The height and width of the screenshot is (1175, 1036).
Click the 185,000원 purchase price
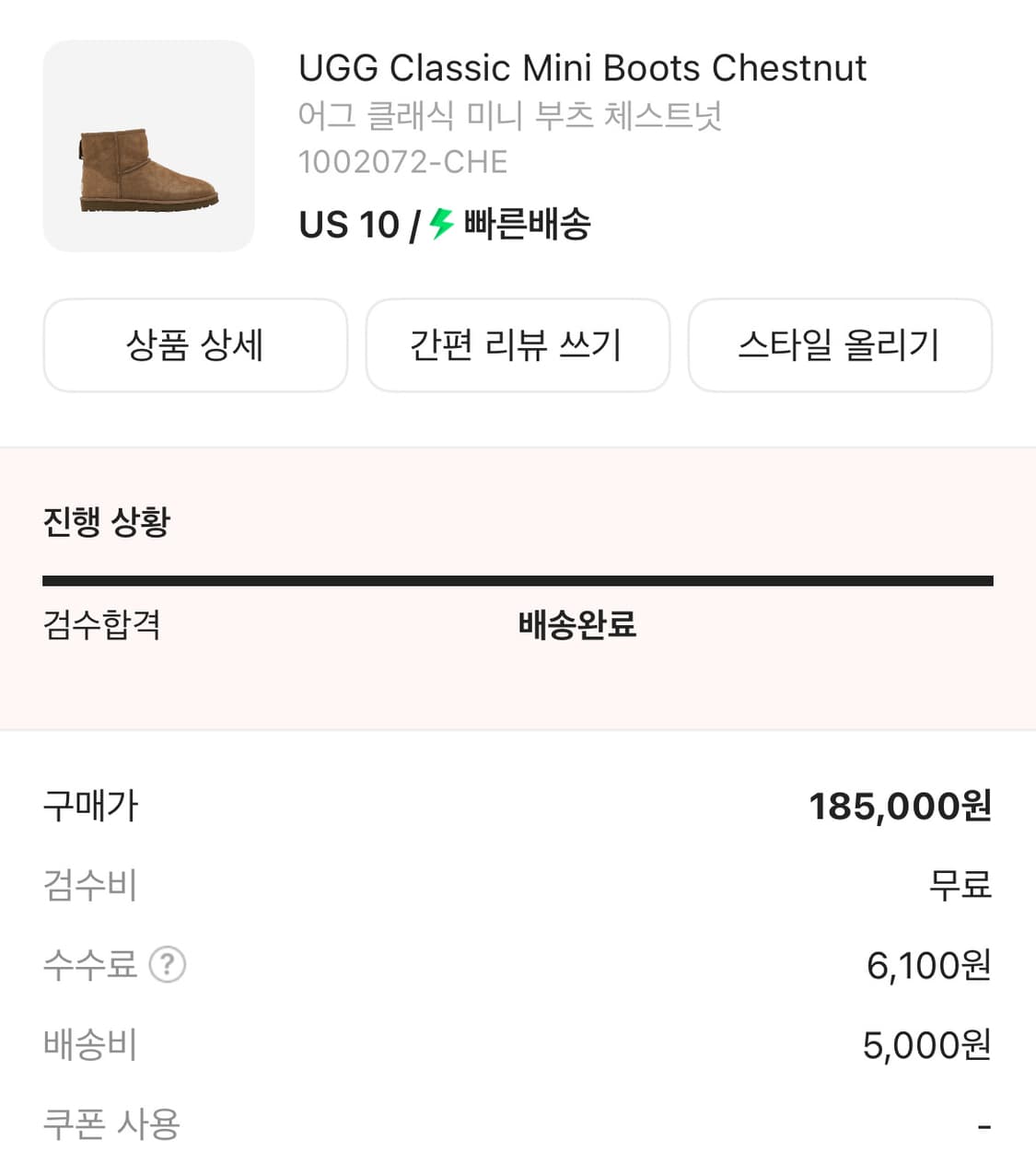pyautogui.click(x=900, y=806)
